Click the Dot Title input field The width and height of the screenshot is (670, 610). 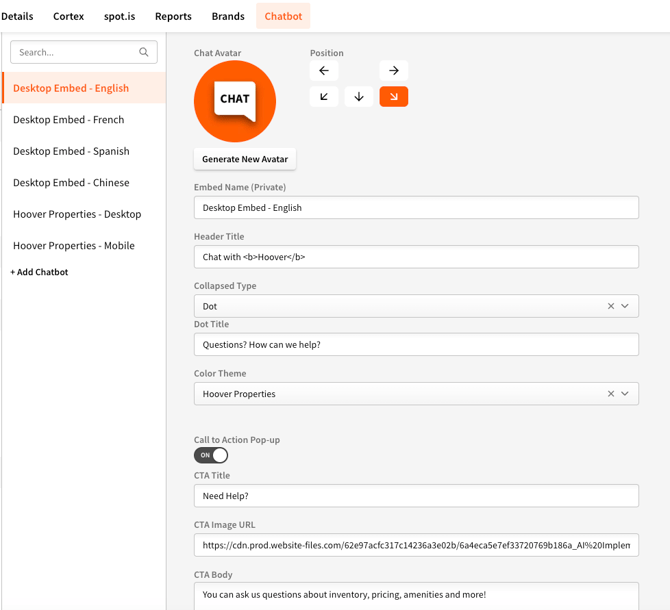[416, 344]
